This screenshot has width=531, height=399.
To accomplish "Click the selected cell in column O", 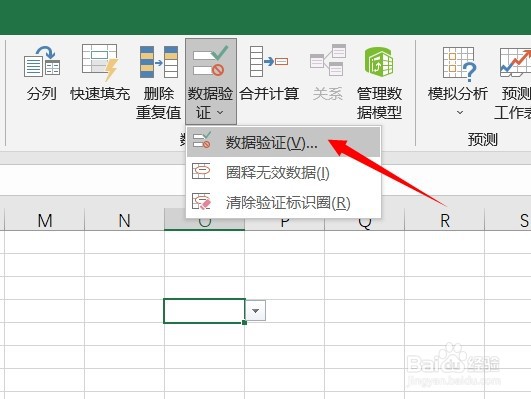I will coord(204,311).
